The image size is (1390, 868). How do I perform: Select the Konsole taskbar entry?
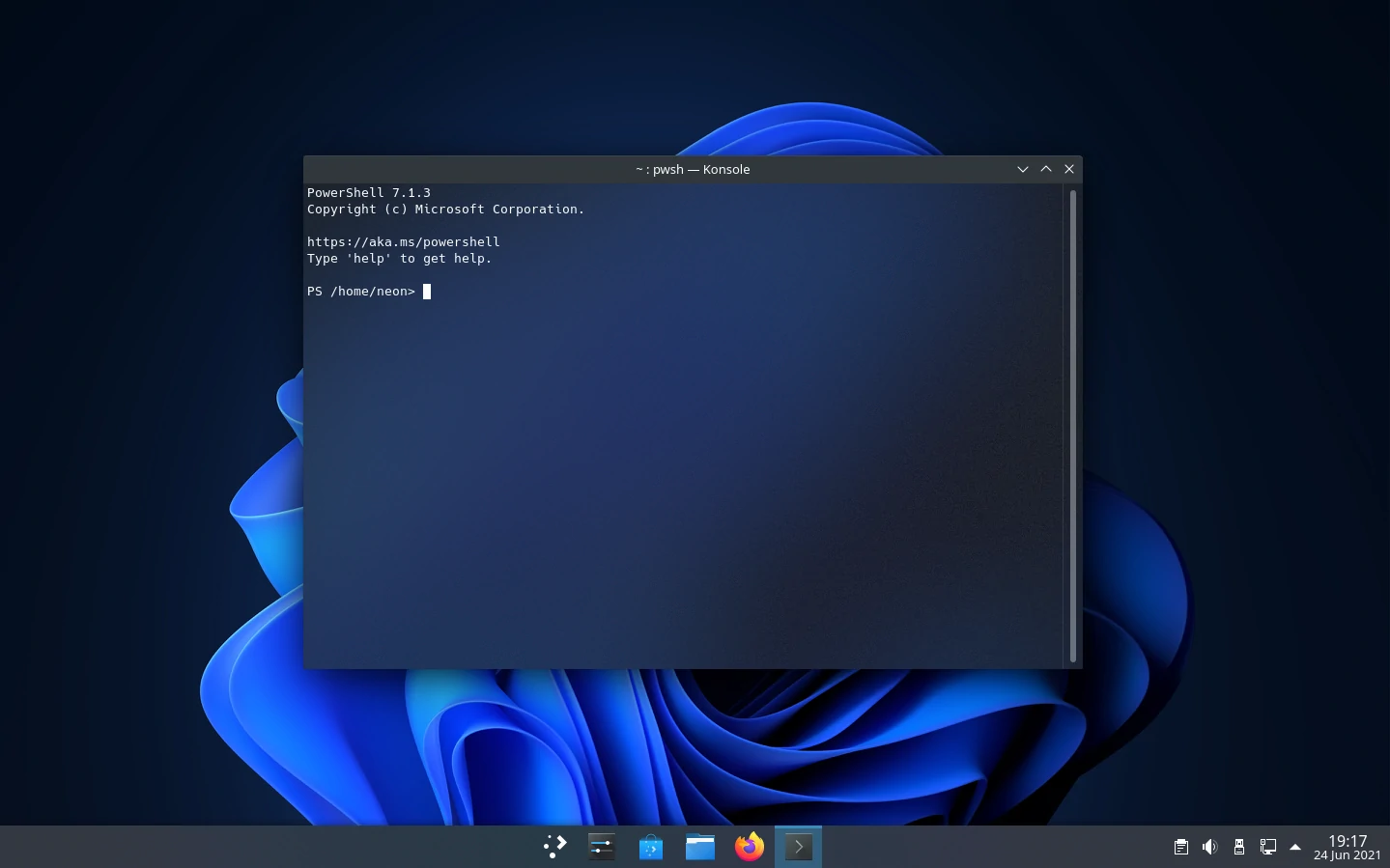coord(799,847)
